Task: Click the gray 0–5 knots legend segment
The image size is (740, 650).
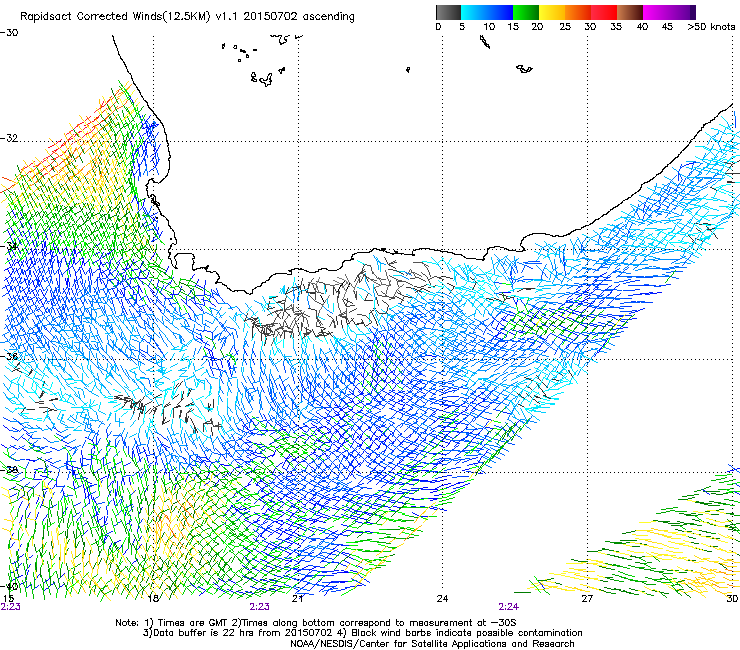Action: pos(448,12)
